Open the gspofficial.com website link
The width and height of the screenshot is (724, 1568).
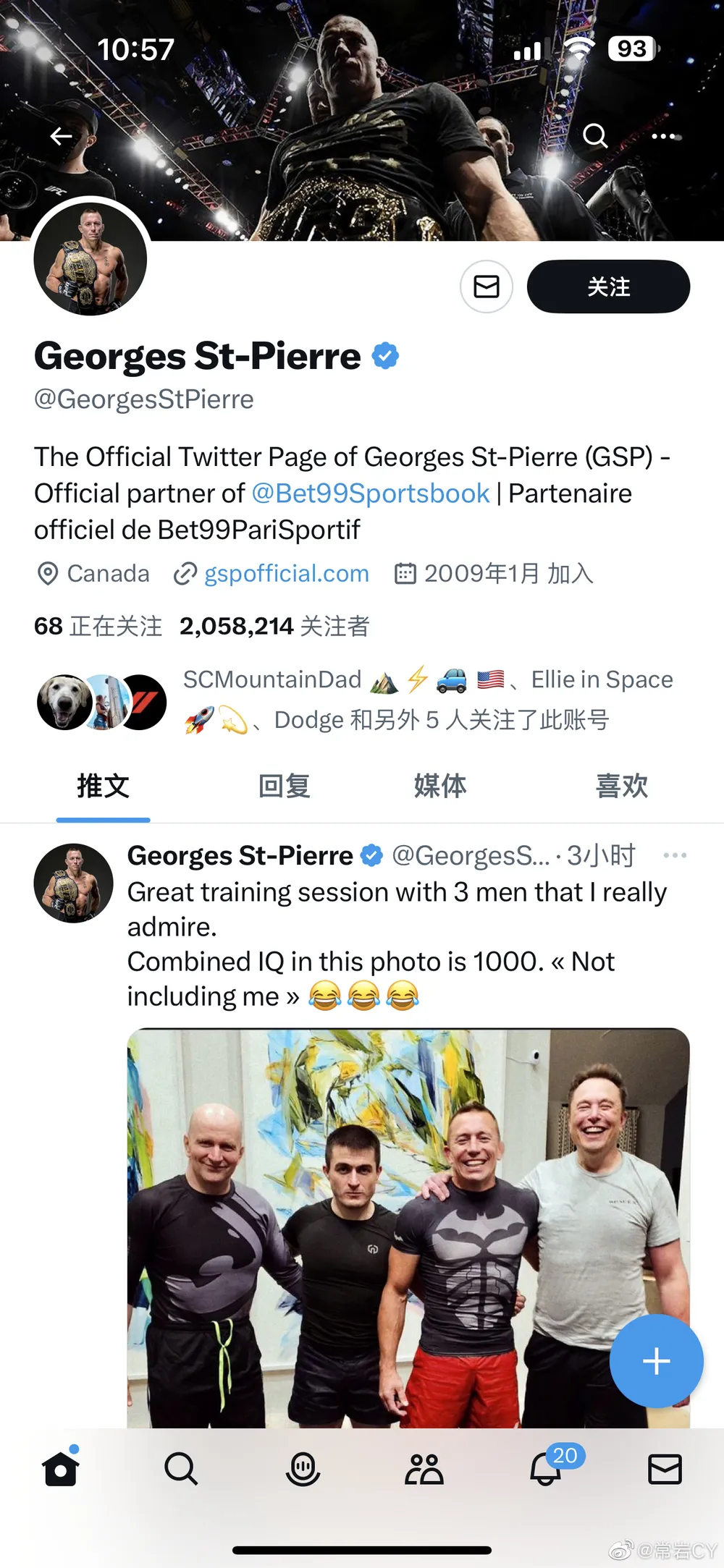pyautogui.click(x=286, y=574)
